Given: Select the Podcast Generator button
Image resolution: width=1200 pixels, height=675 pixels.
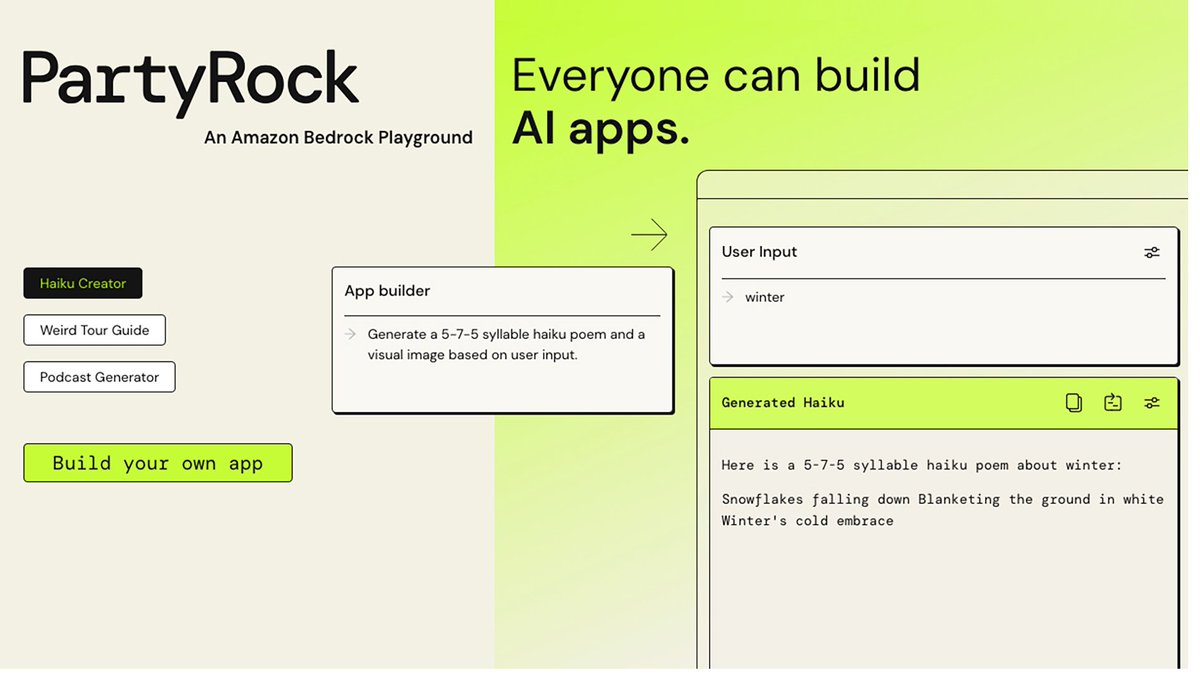Looking at the screenshot, I should pyautogui.click(x=99, y=377).
